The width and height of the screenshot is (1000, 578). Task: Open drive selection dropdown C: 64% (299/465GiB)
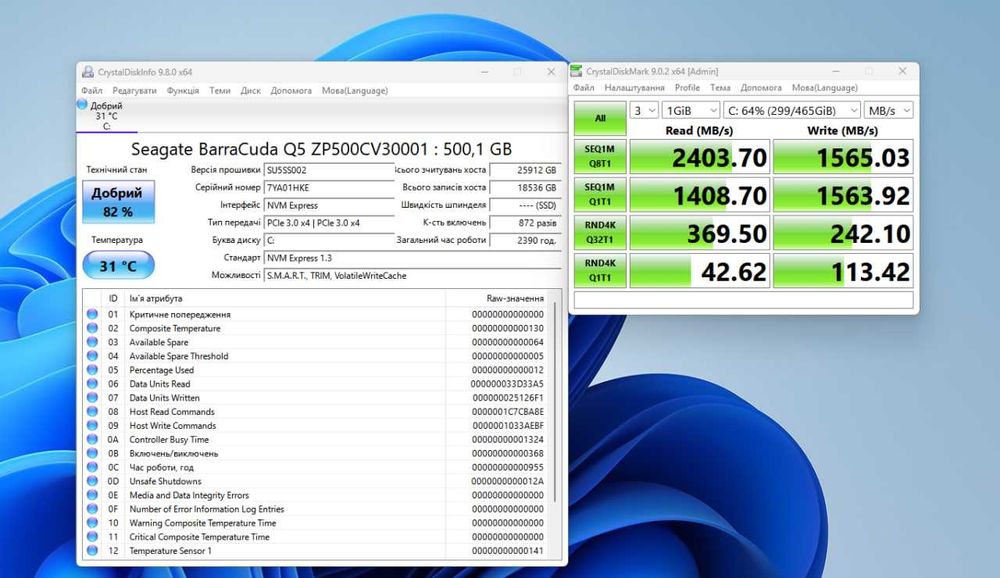792,110
